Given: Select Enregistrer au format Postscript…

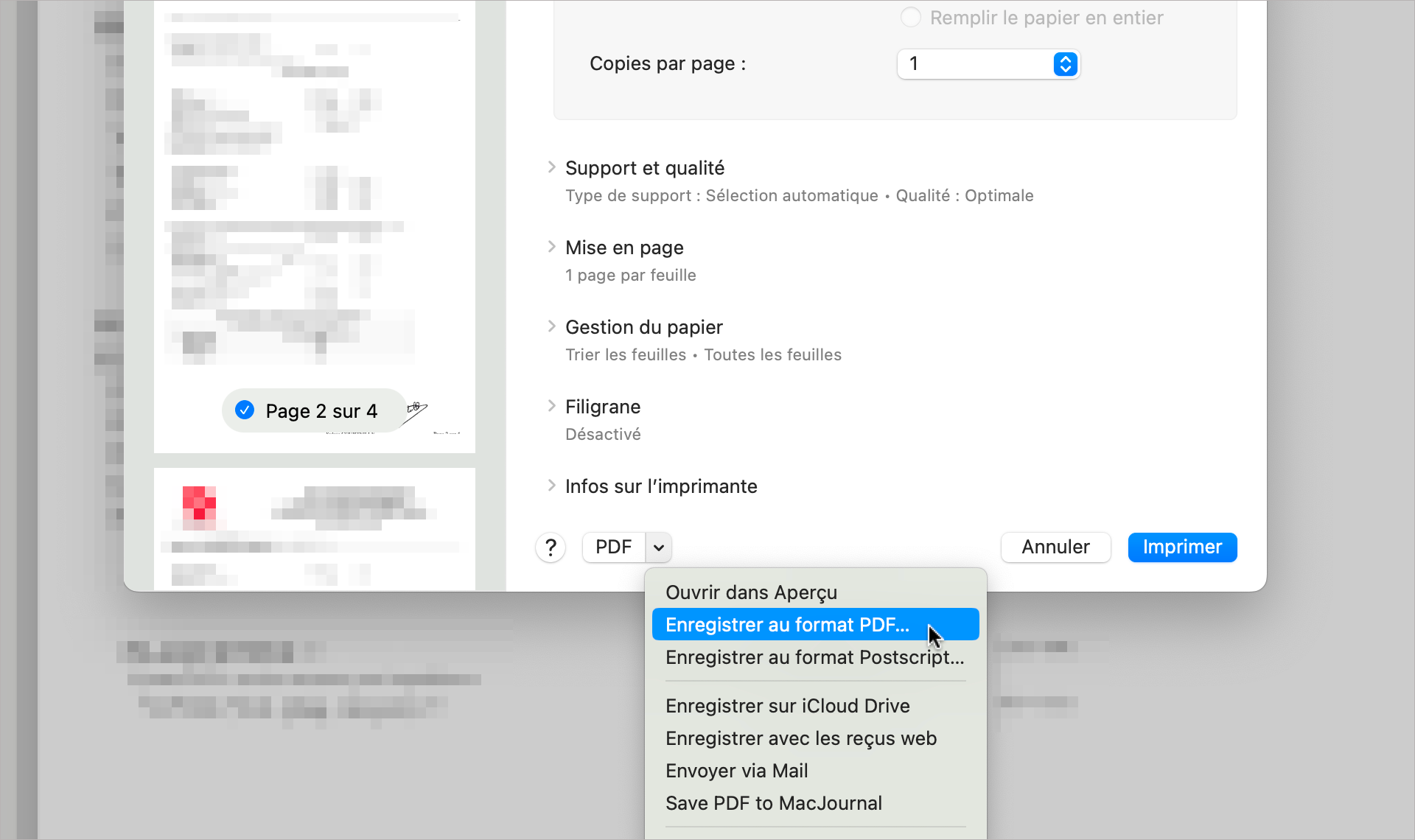Looking at the screenshot, I should click(x=814, y=657).
